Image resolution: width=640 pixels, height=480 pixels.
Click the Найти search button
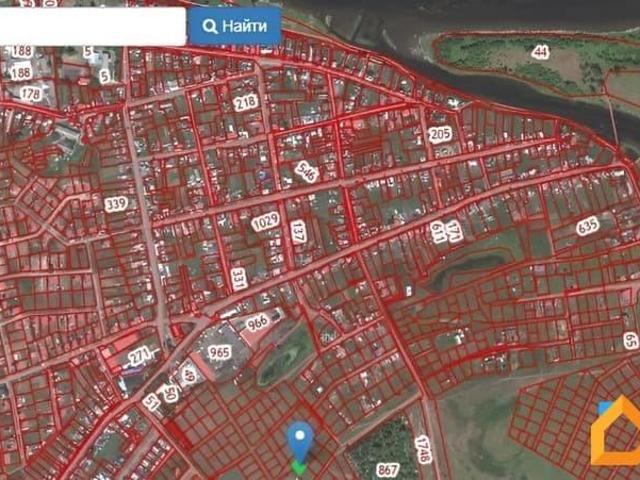(235, 26)
